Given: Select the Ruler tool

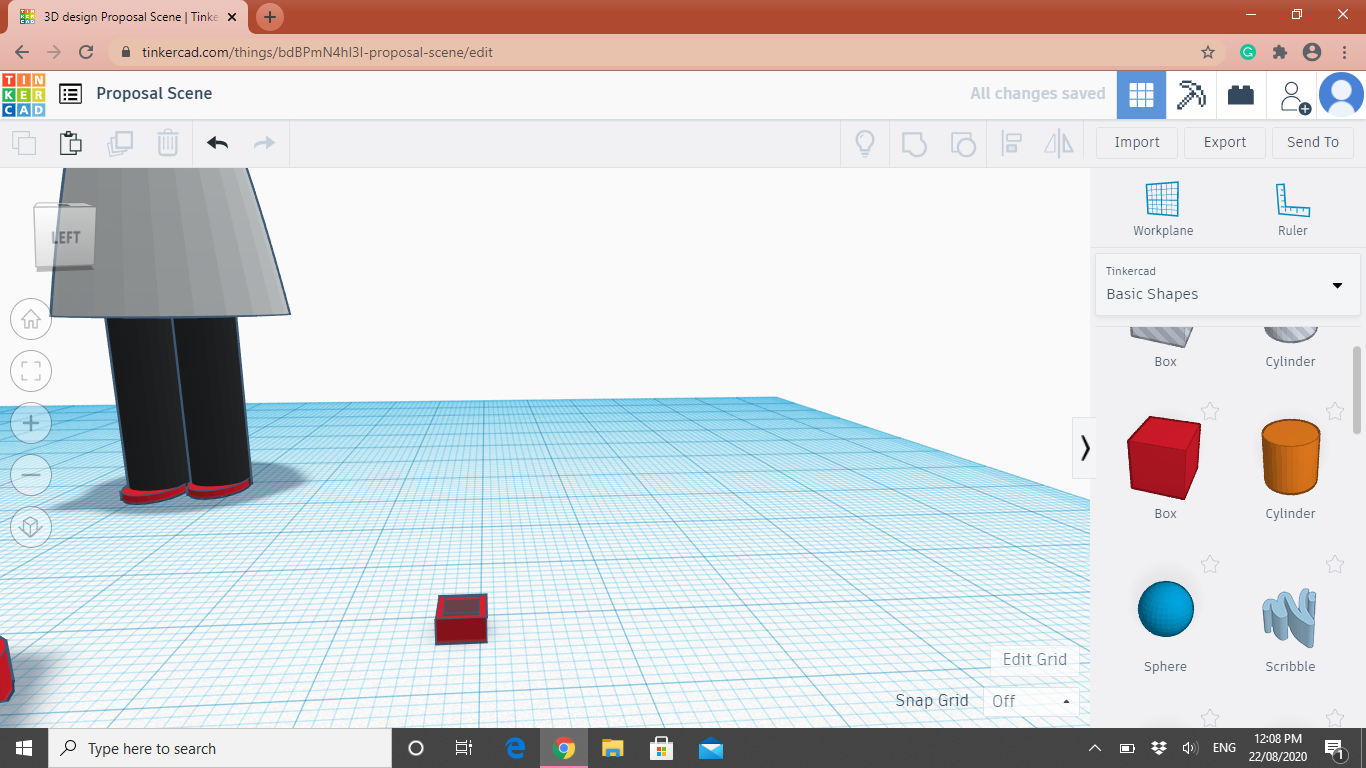Looking at the screenshot, I should point(1292,209).
